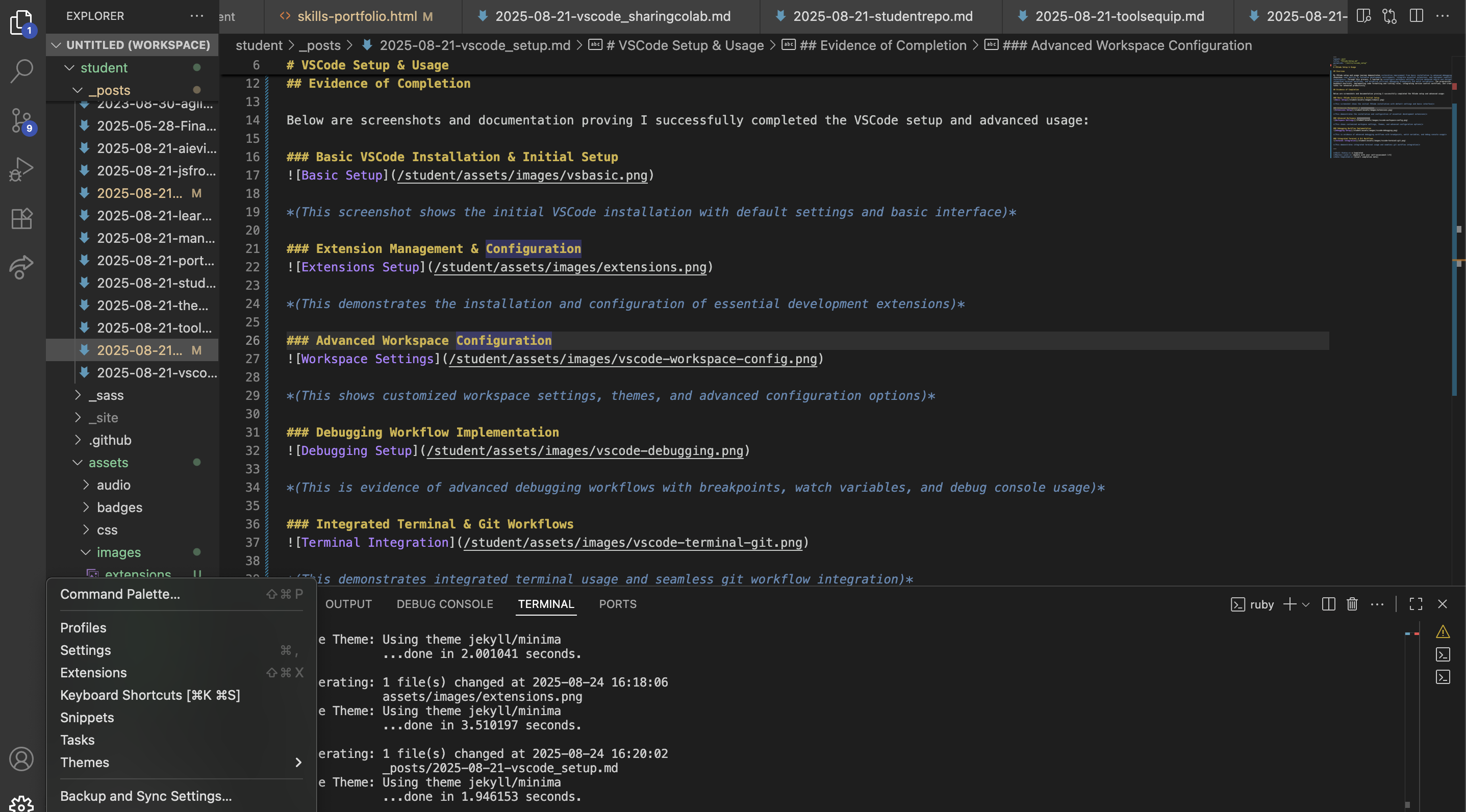This screenshot has height=812, width=1466.
Task: Collapse the images folder
Action: tap(132, 552)
